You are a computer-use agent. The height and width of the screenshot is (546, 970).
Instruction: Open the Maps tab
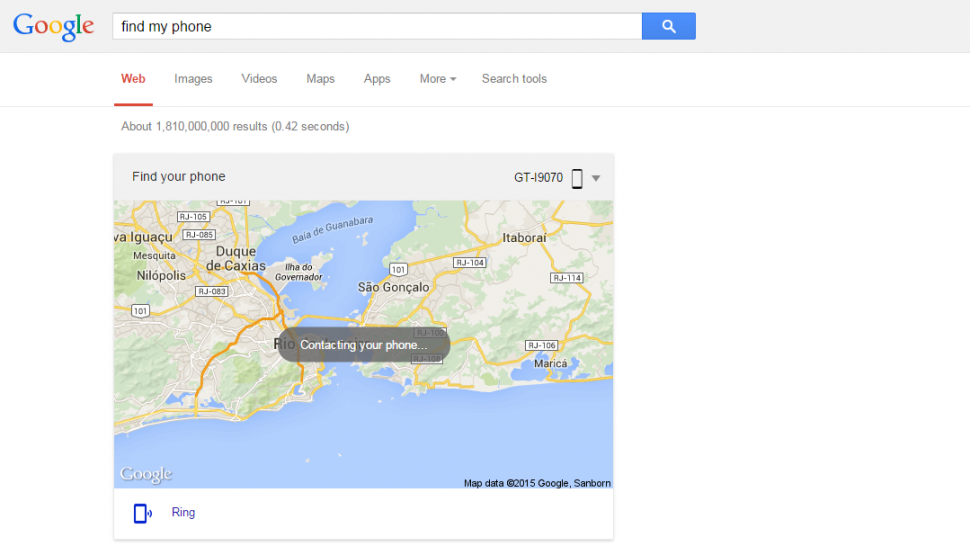coord(320,79)
